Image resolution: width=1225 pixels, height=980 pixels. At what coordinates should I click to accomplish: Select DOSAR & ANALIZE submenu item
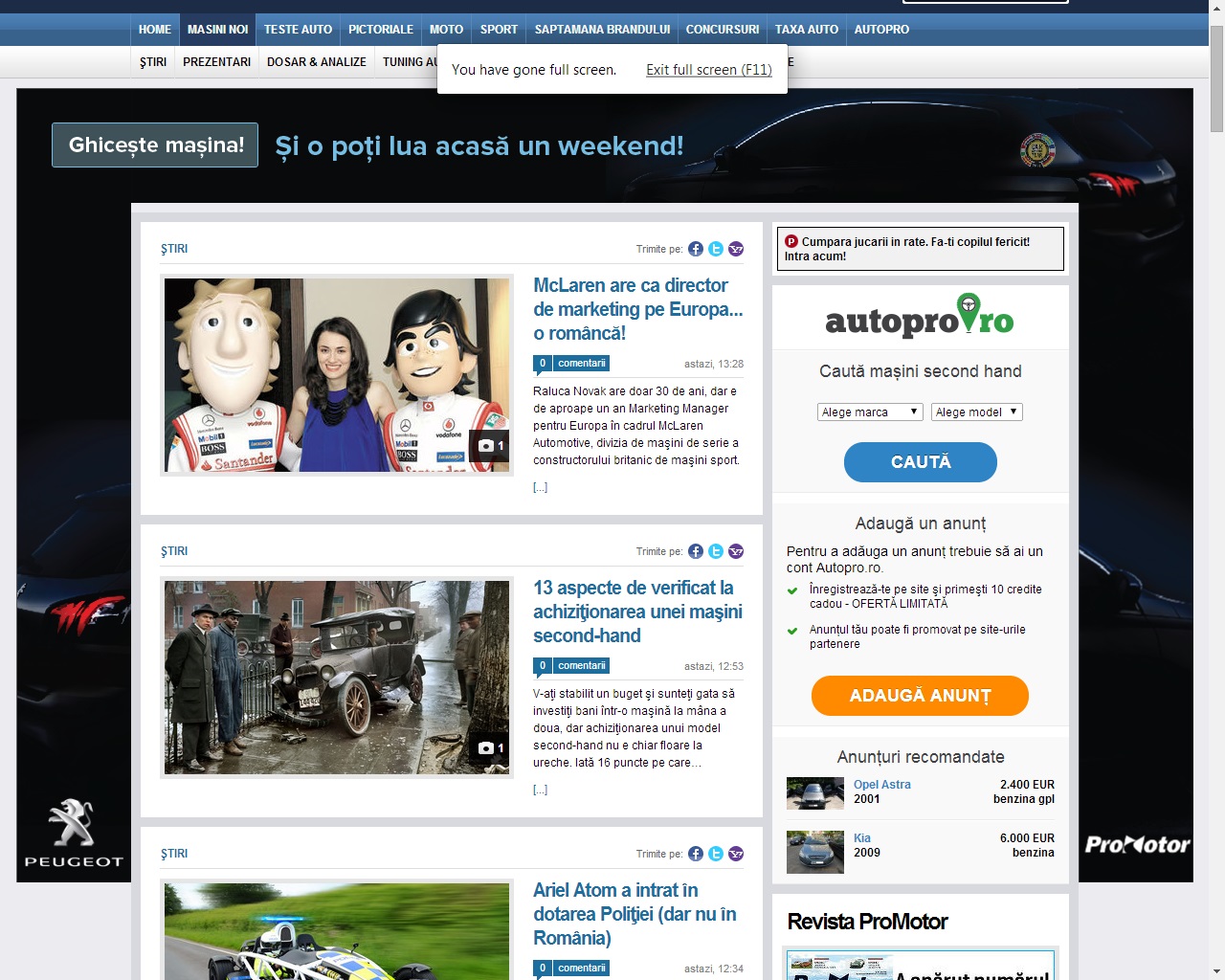316,62
